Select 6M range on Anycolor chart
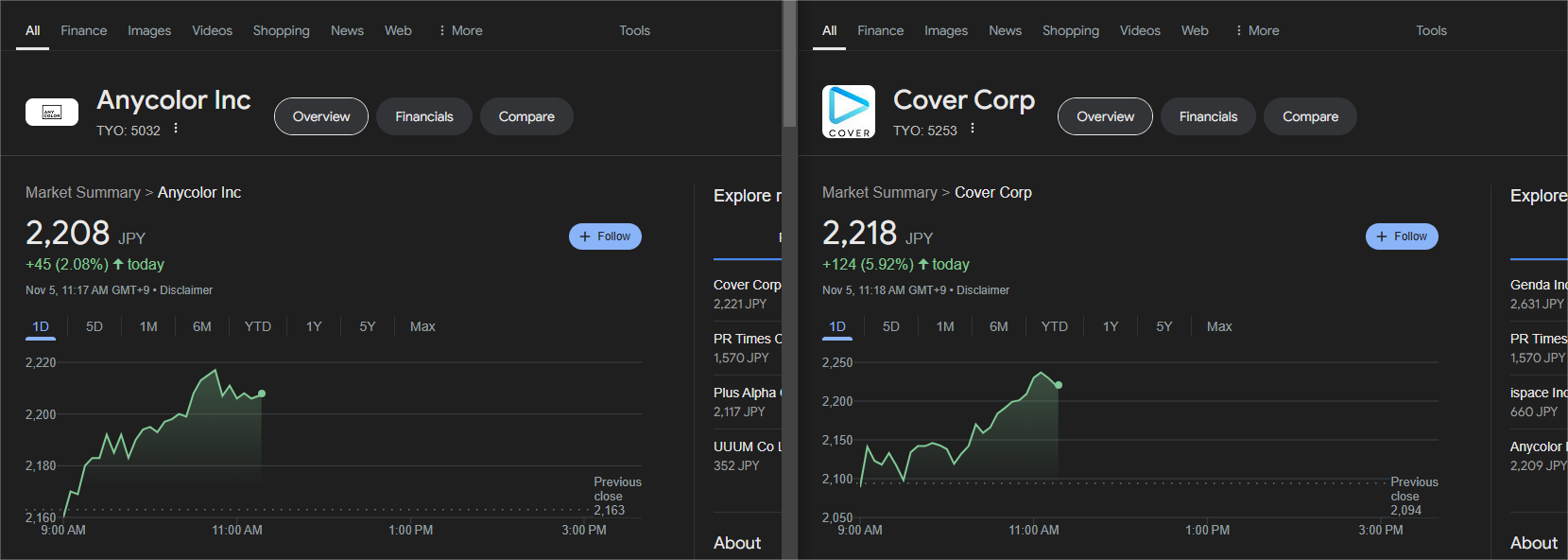 pyautogui.click(x=202, y=326)
